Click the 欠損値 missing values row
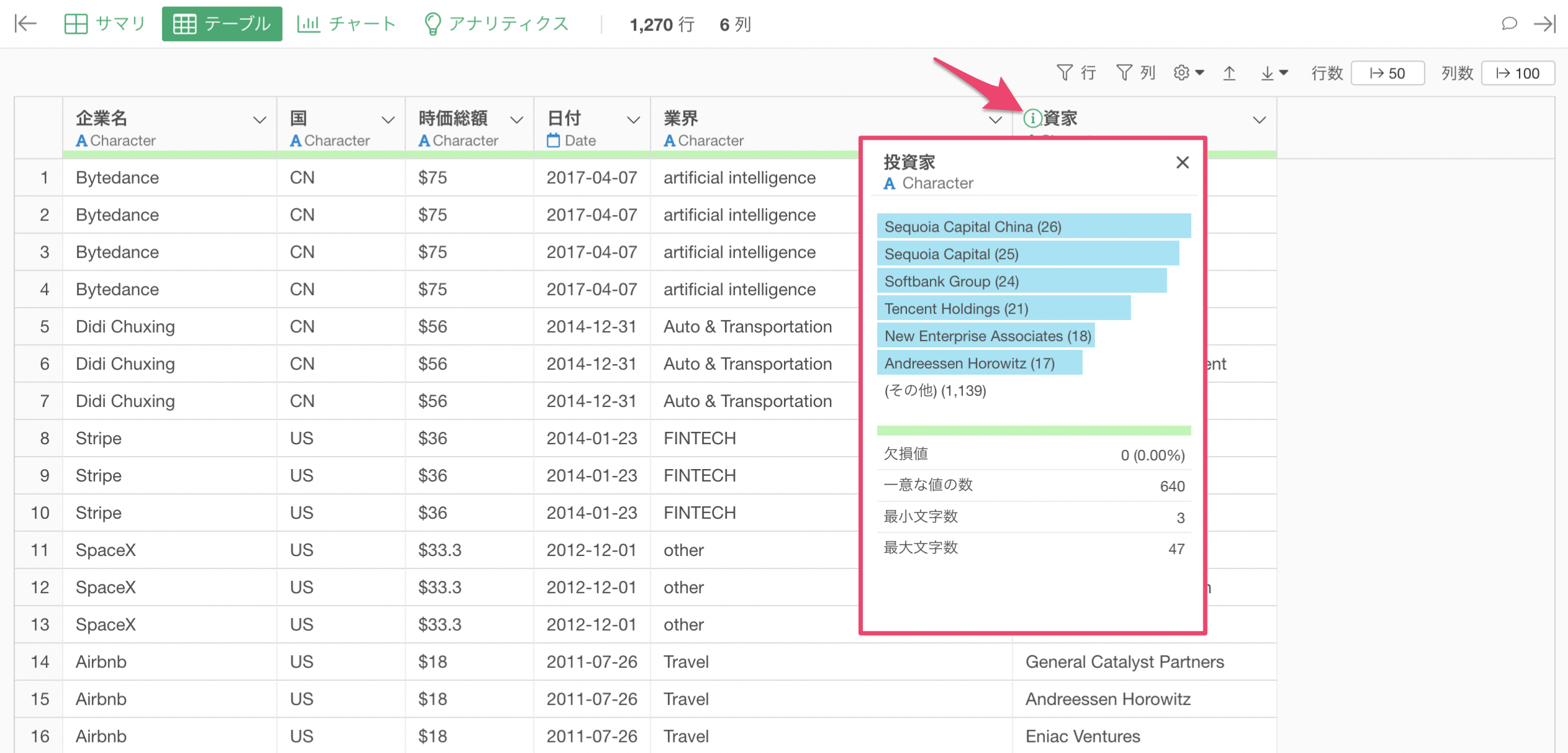 1034,454
